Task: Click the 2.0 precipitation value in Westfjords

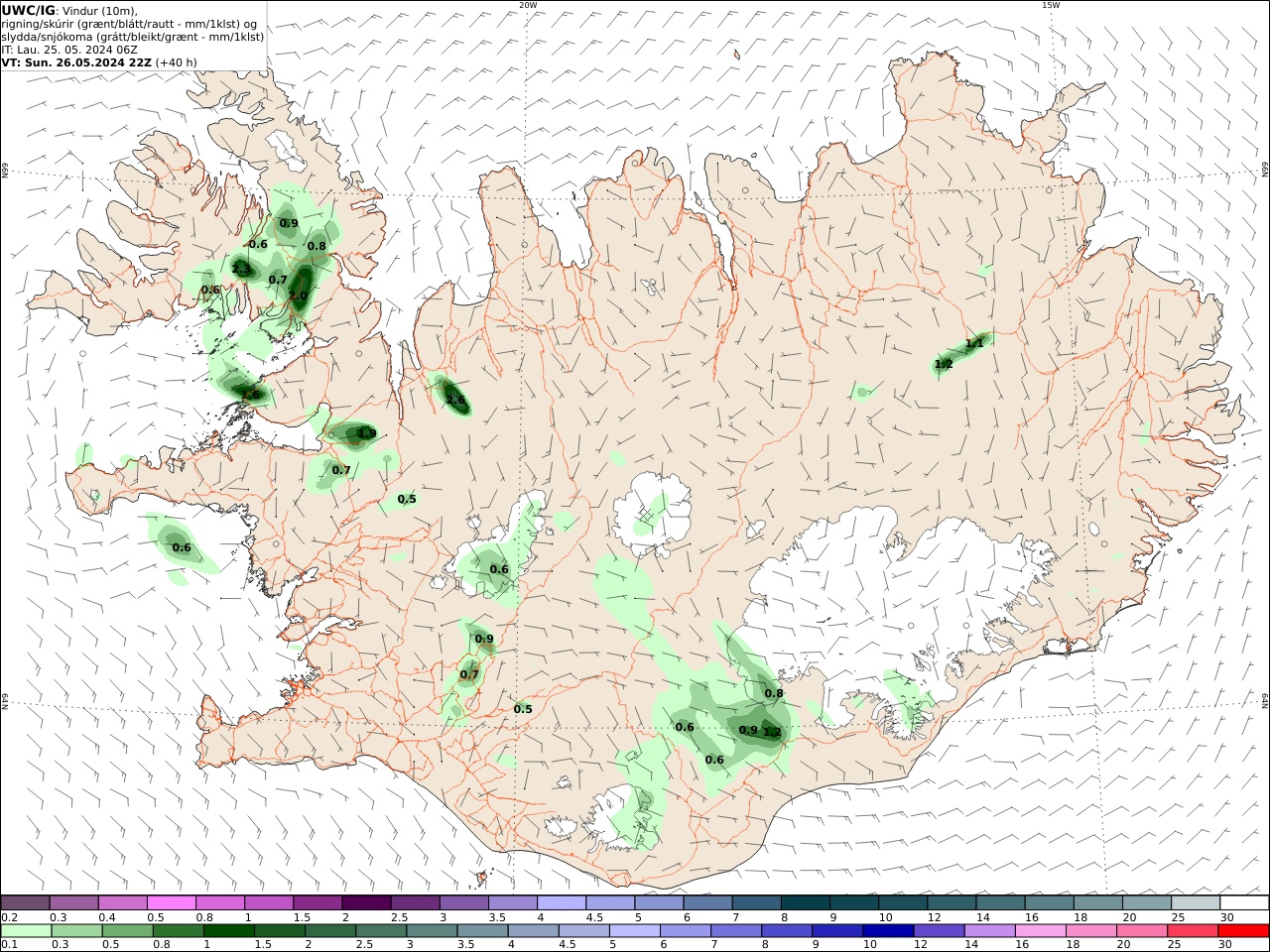Action: pyautogui.click(x=298, y=296)
